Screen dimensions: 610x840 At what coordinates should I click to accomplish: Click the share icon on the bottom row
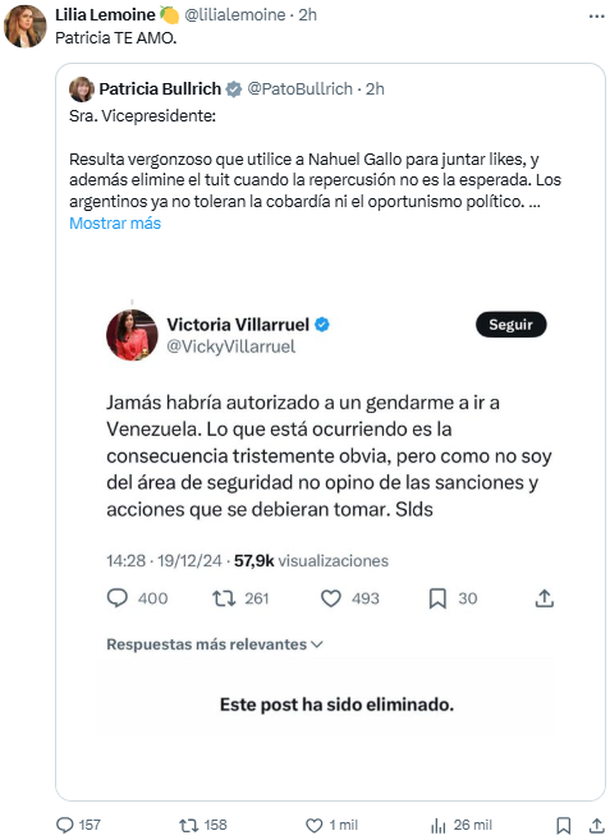pos(597,825)
